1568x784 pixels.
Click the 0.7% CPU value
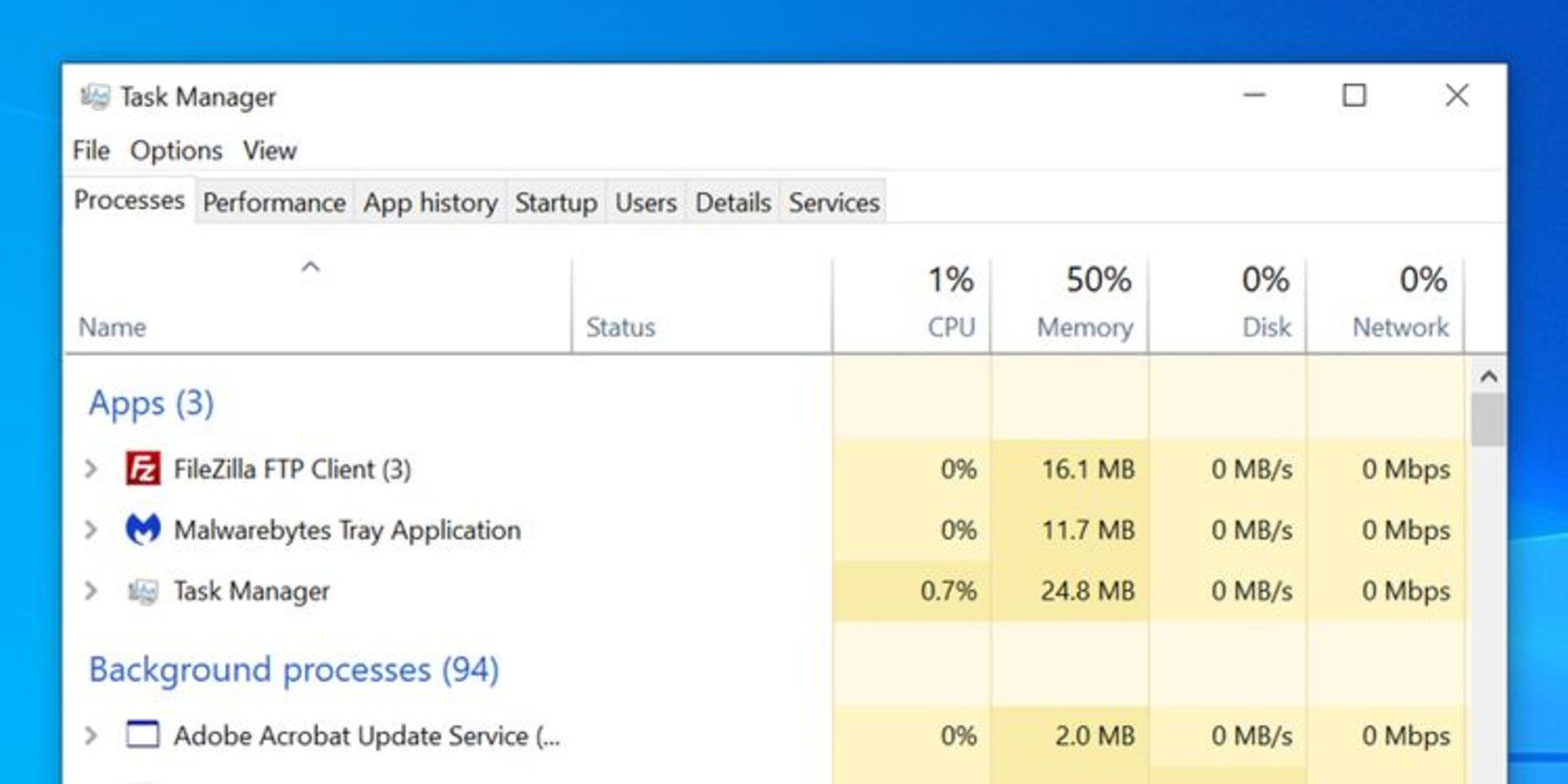coord(948,590)
